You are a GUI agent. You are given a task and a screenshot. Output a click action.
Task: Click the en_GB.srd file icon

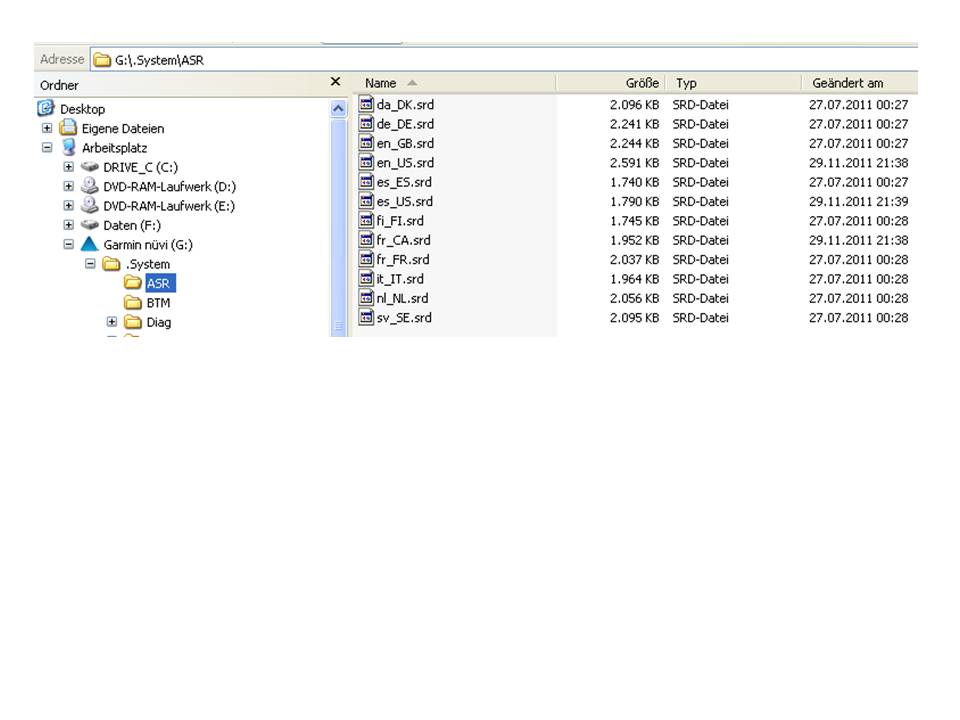point(366,143)
